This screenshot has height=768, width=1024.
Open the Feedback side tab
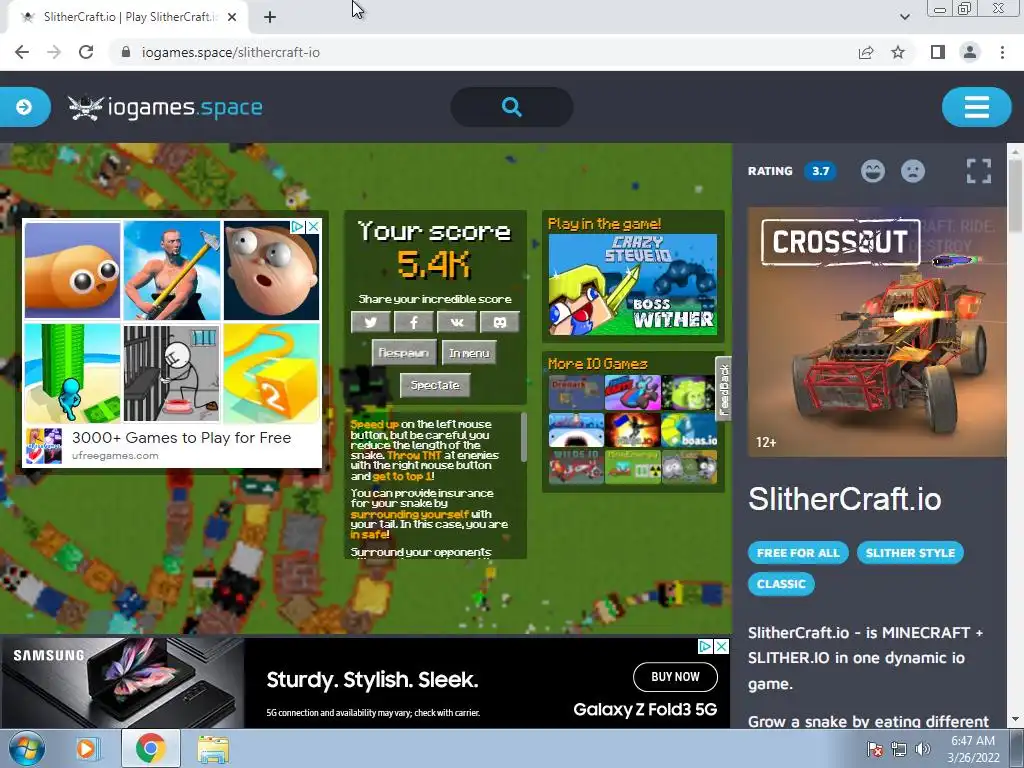(723, 390)
